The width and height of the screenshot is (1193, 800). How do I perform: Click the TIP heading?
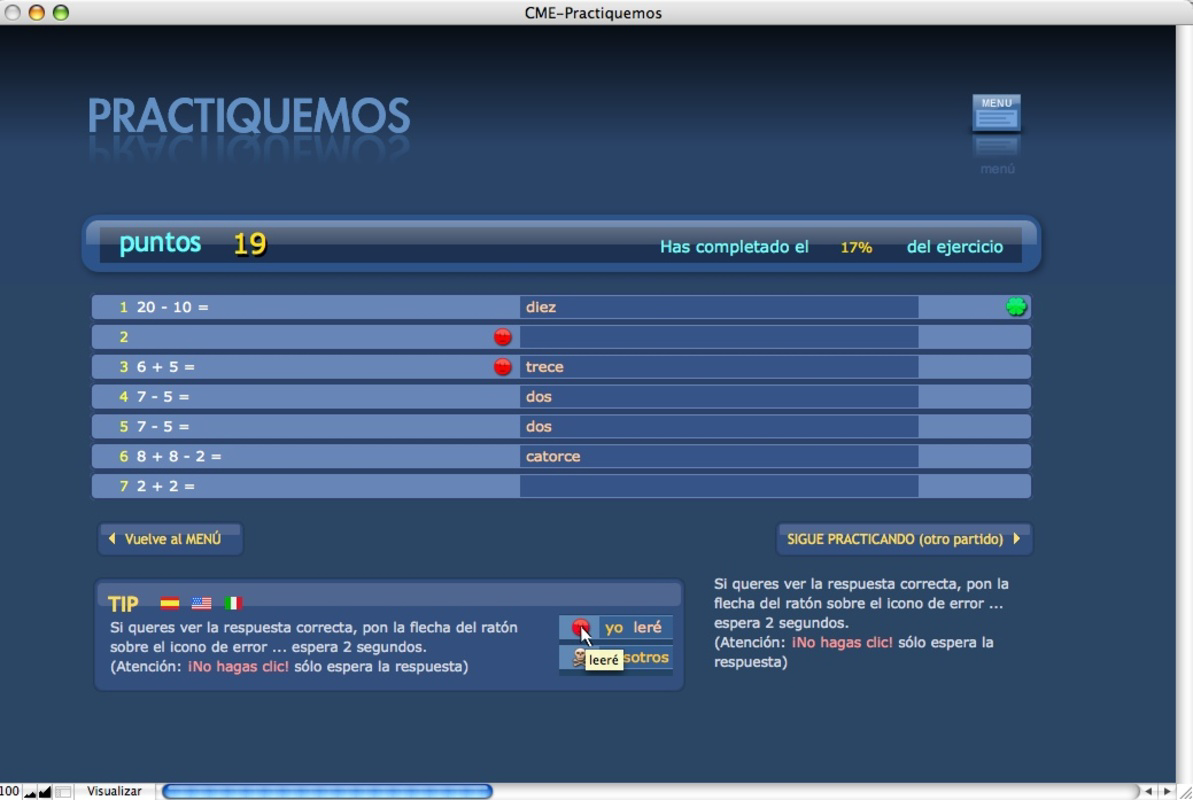pyautogui.click(x=123, y=604)
